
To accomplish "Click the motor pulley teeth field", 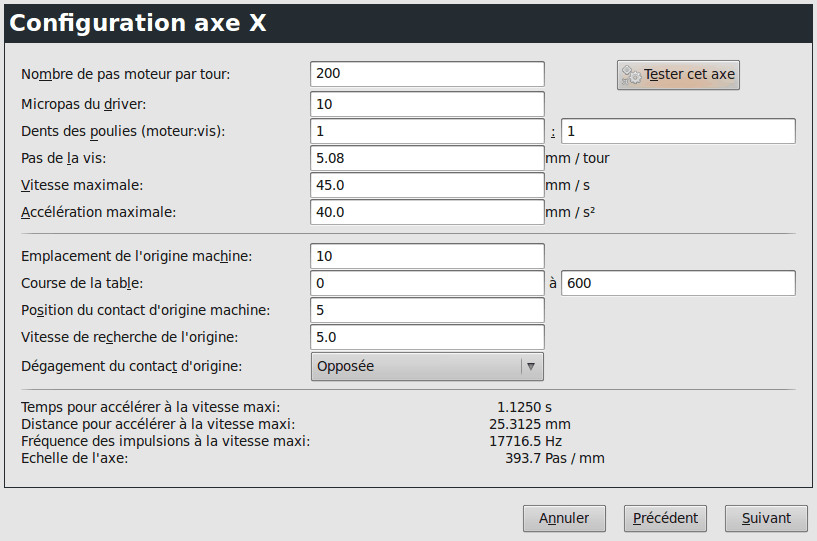I will click(x=427, y=131).
